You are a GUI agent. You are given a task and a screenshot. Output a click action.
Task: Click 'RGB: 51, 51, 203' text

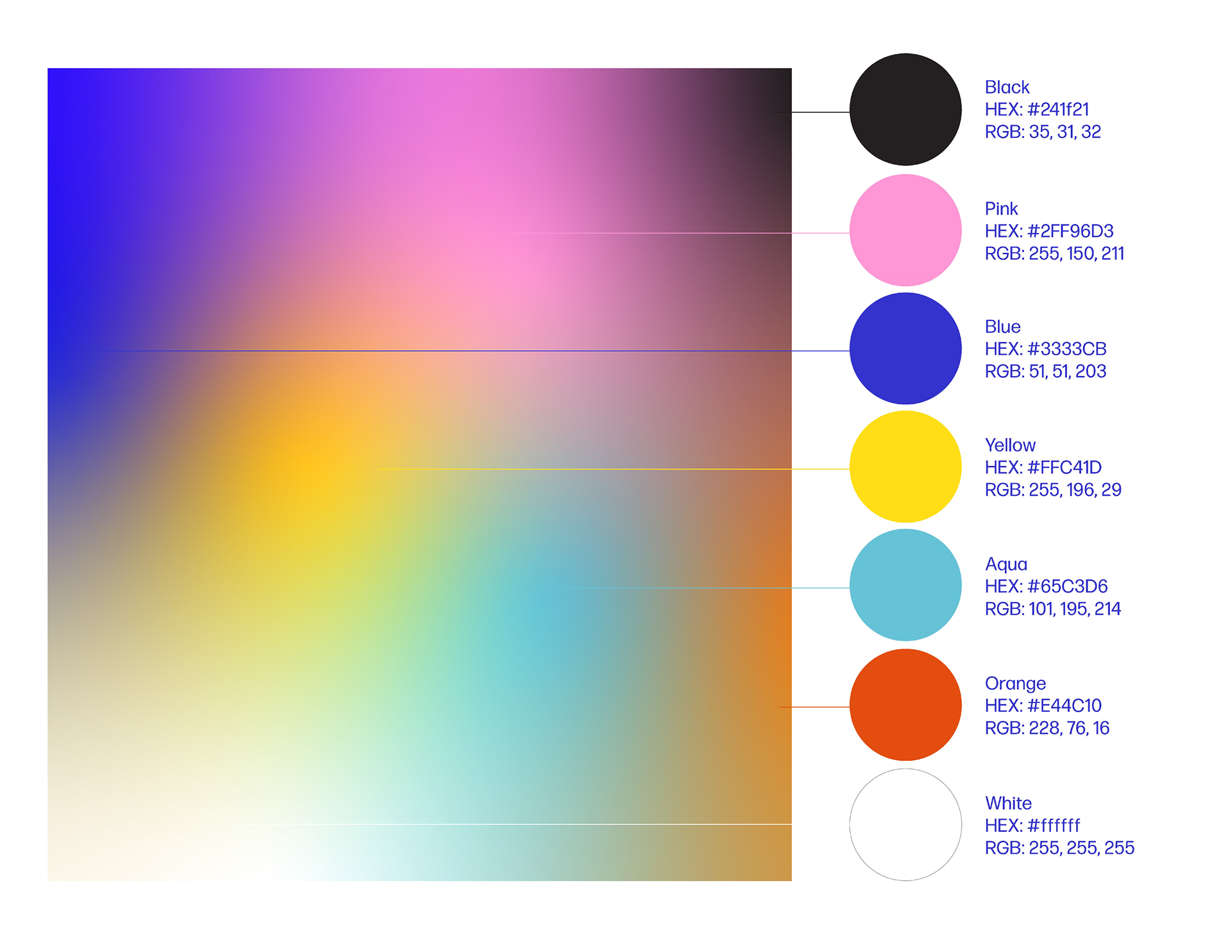tap(1045, 371)
